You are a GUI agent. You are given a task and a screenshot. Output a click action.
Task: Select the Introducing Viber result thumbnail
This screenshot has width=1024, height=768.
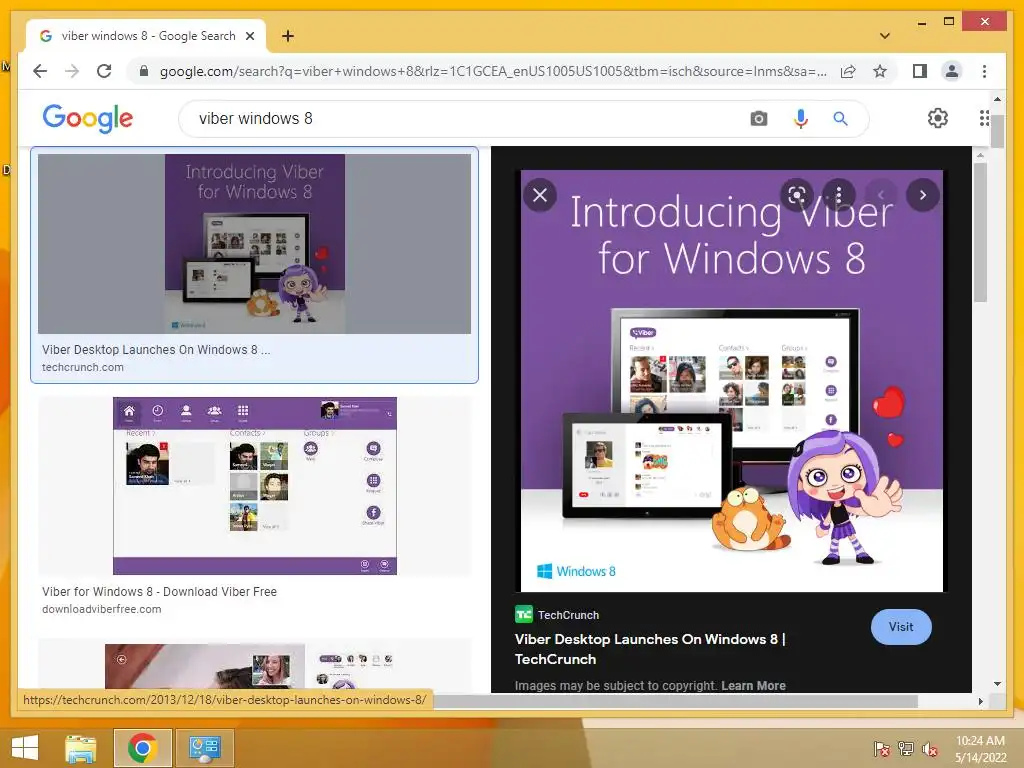click(254, 244)
